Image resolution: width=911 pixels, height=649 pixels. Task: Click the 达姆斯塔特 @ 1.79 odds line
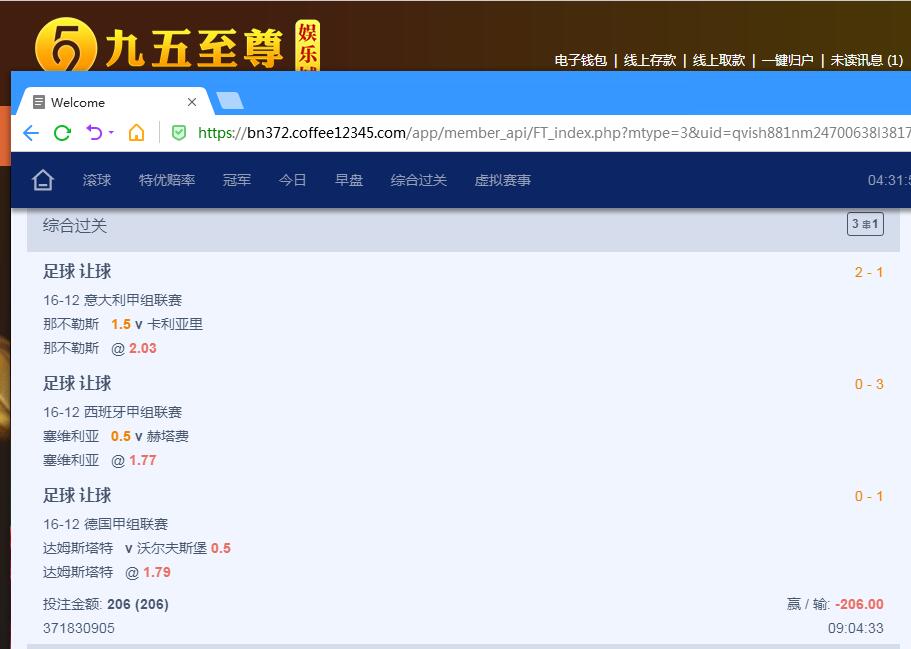107,572
